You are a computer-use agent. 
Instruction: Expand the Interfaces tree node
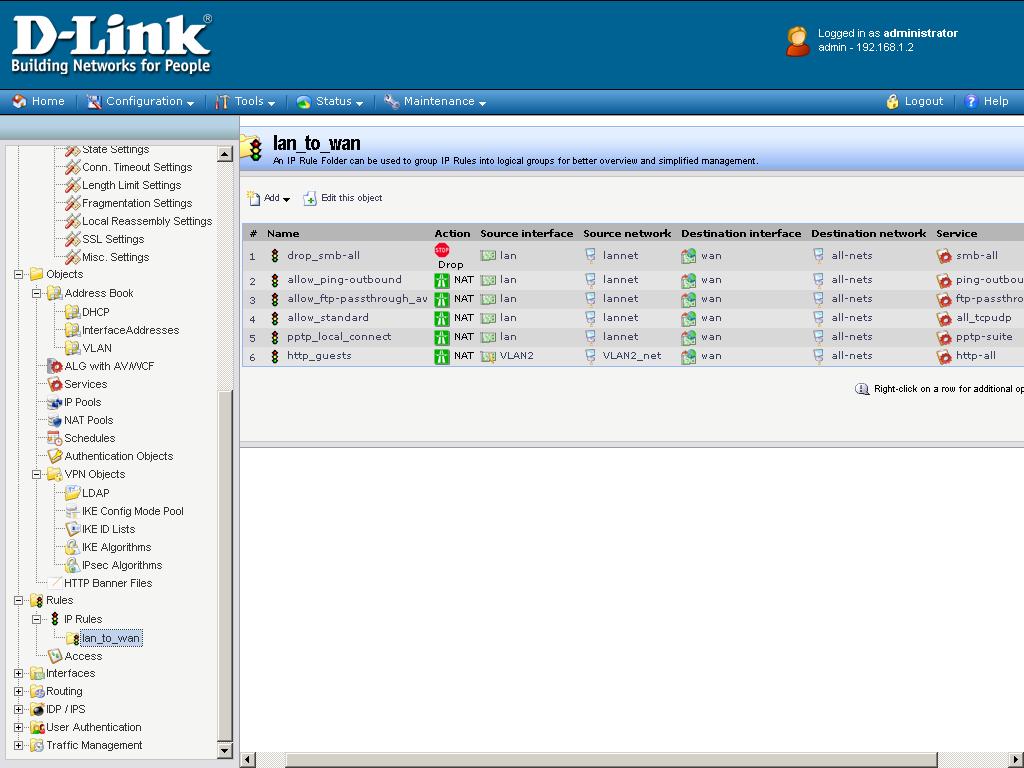19,673
